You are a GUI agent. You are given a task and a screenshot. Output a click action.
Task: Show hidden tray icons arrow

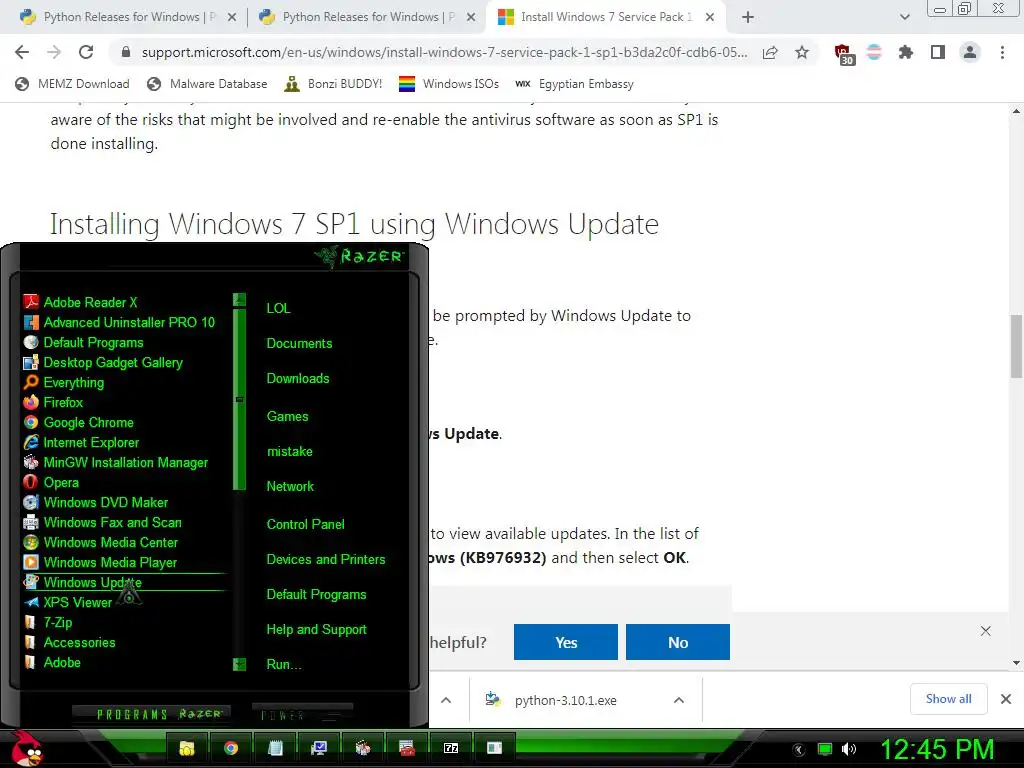point(799,750)
